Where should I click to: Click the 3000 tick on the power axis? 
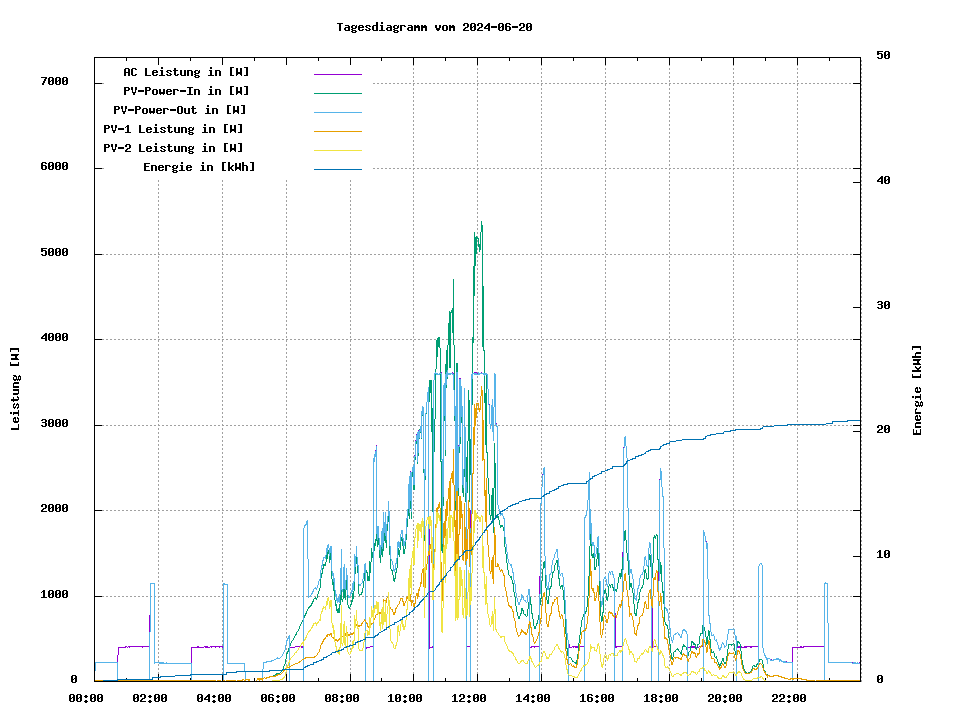(x=54, y=424)
